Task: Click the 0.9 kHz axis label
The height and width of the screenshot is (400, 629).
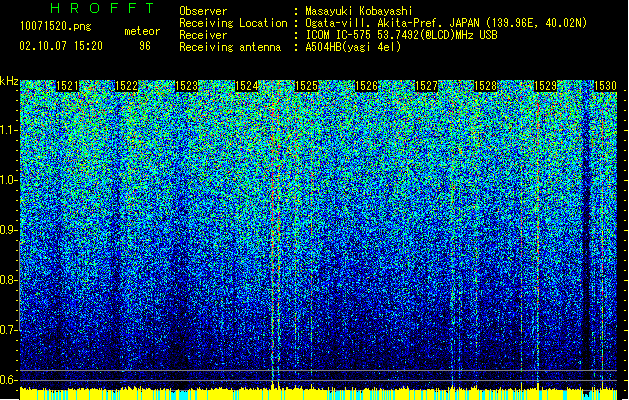Action: [9, 230]
